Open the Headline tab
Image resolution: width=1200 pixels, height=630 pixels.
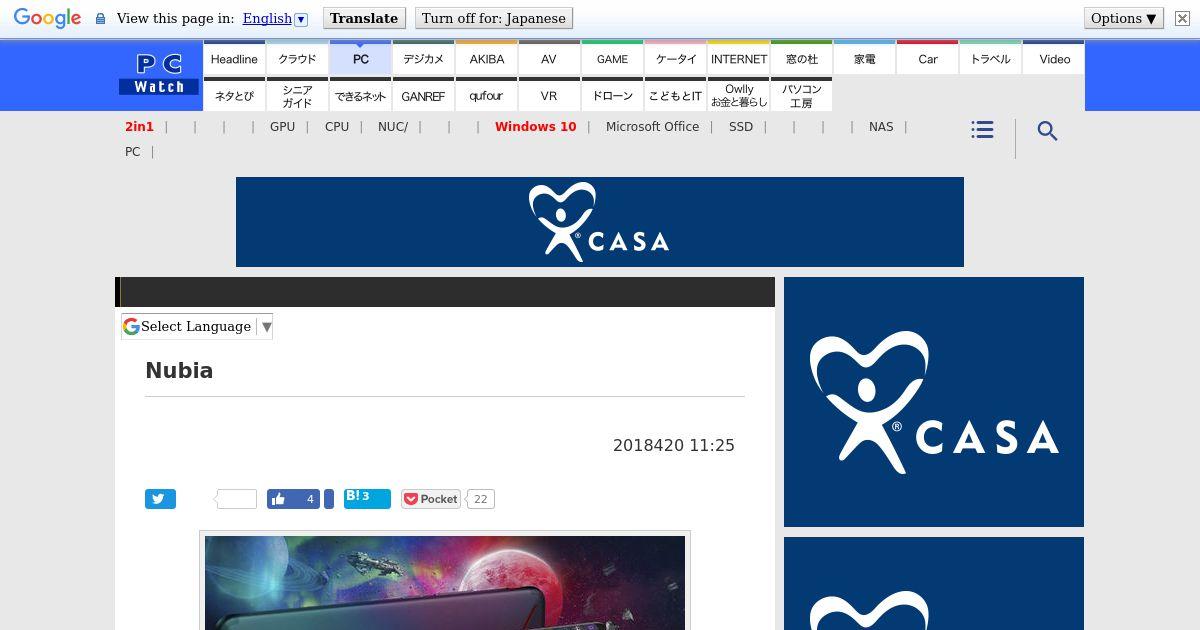tap(234, 59)
